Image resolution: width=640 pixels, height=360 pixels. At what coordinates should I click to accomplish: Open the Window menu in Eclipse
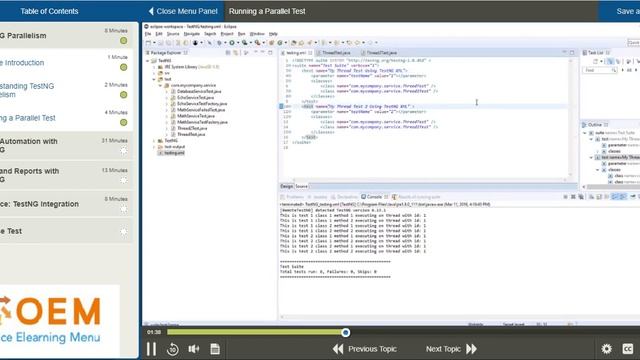tap(257, 34)
